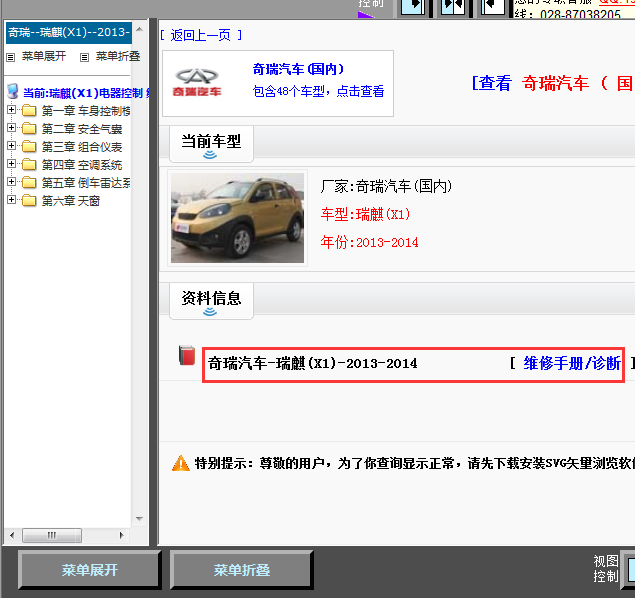Screen dimensions: 635x598
Task: Click the sidebar horizontal scrollbar thumb
Action: tap(52, 535)
